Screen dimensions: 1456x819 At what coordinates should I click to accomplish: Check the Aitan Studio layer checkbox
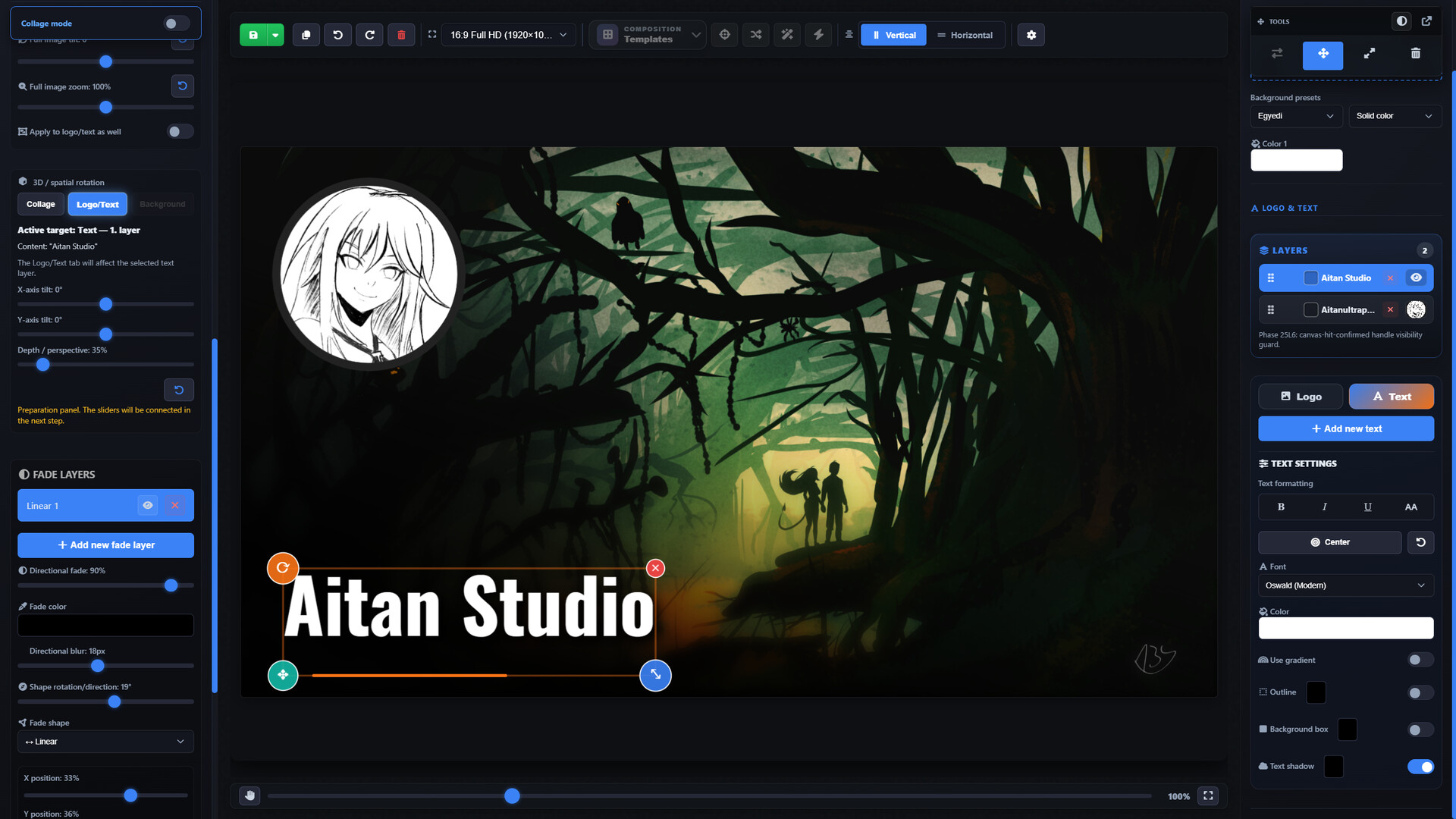point(1310,278)
